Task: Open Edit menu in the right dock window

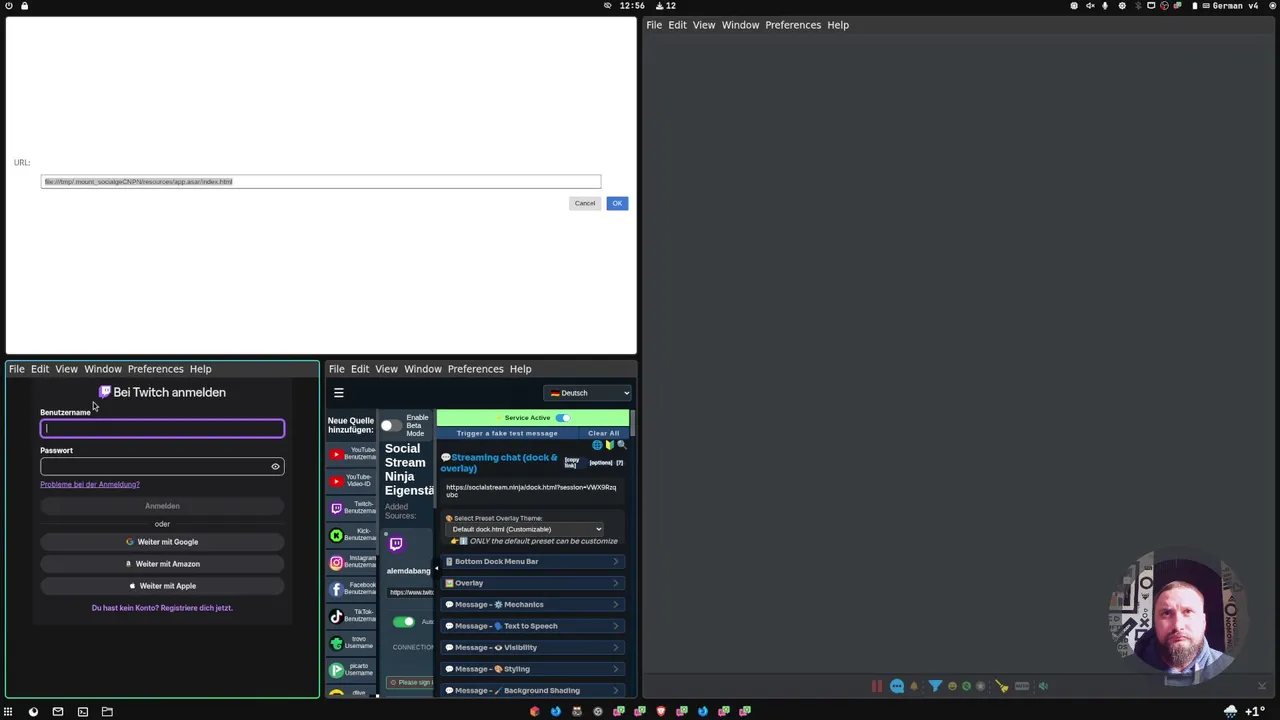Action: click(677, 25)
